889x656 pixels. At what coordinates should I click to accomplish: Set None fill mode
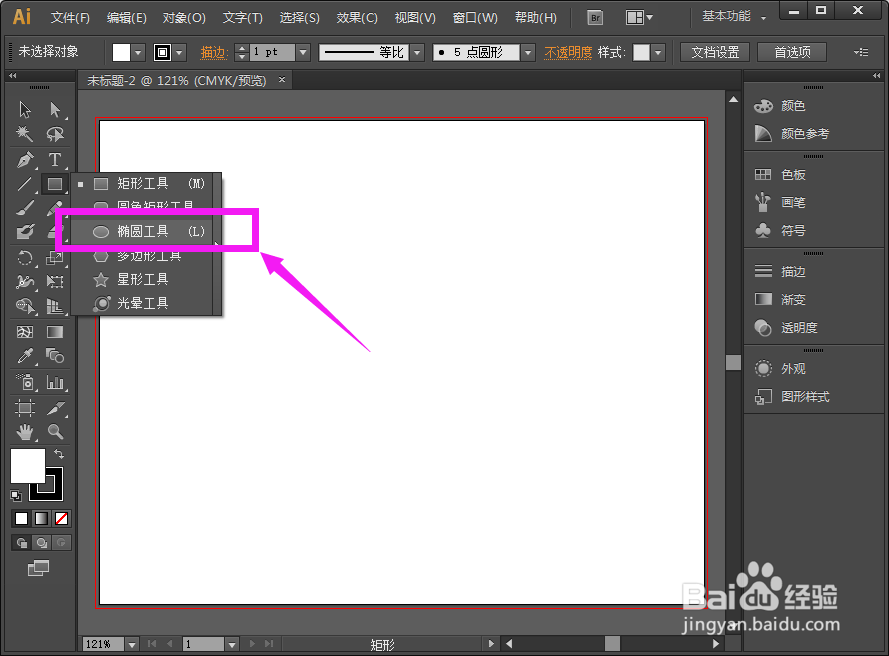click(x=61, y=518)
